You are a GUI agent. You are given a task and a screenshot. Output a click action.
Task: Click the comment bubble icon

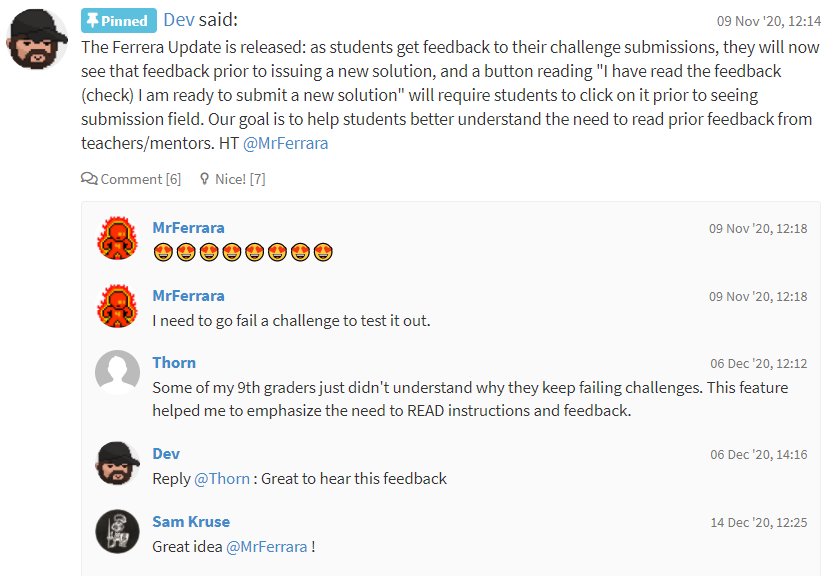(89, 179)
